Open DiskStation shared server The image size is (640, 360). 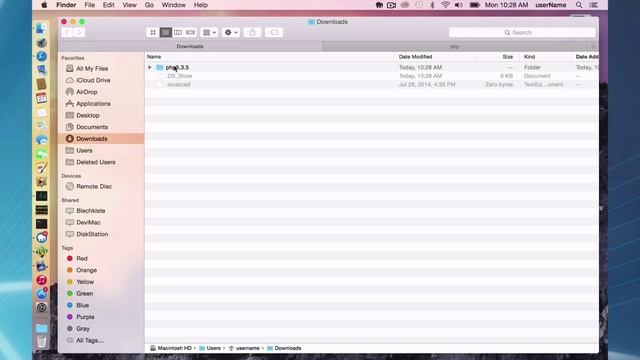coord(92,234)
